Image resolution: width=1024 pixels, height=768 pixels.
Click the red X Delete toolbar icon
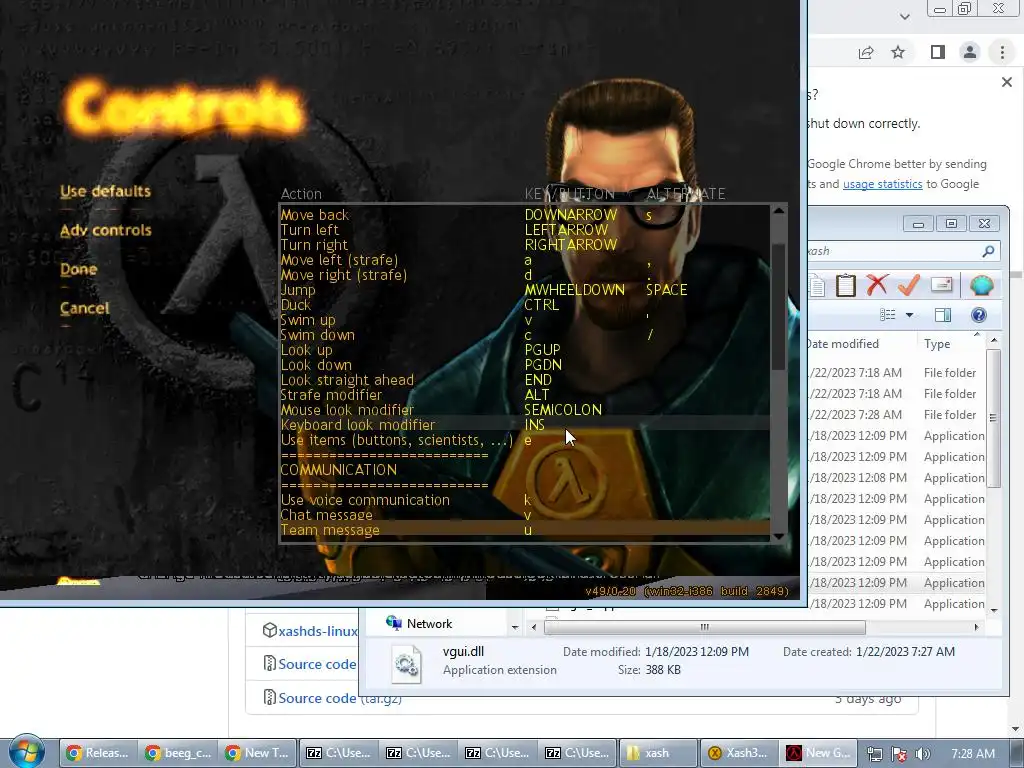(877, 285)
